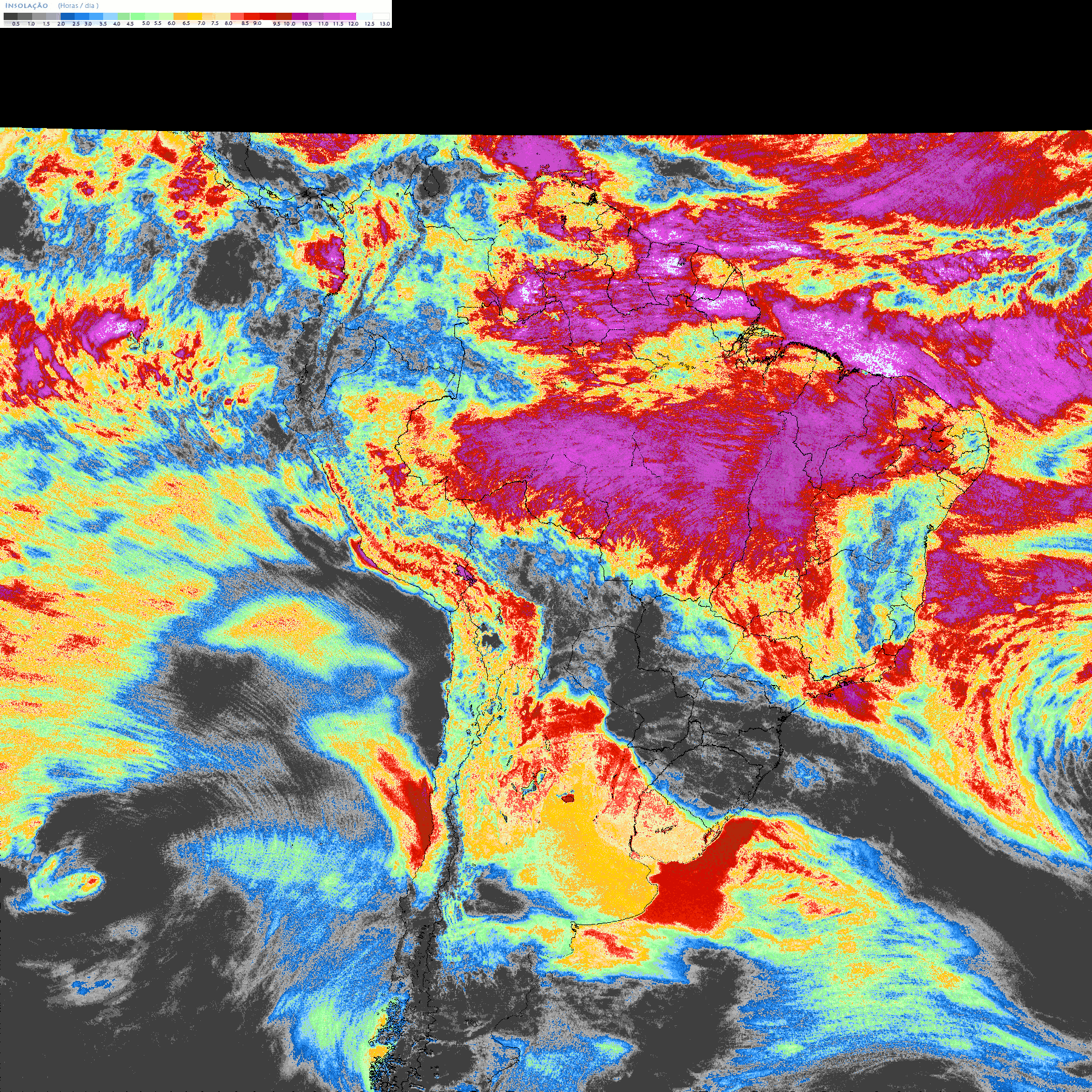This screenshot has height=1092, width=1092.
Task: Click the '8.0' legend value
Action: click(x=229, y=23)
